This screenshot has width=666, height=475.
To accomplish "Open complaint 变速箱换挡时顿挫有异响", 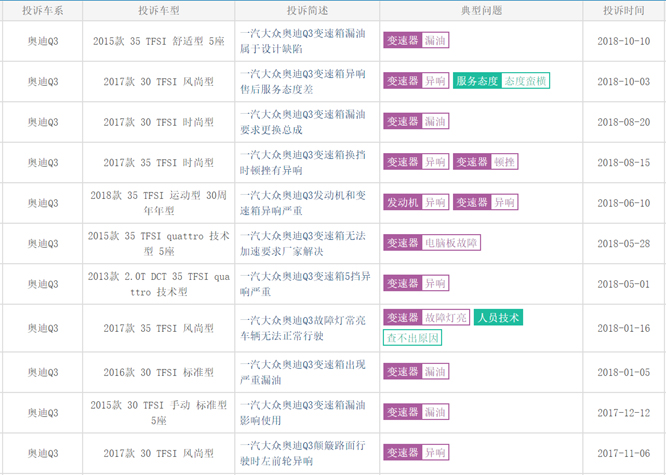I will tap(302, 162).
